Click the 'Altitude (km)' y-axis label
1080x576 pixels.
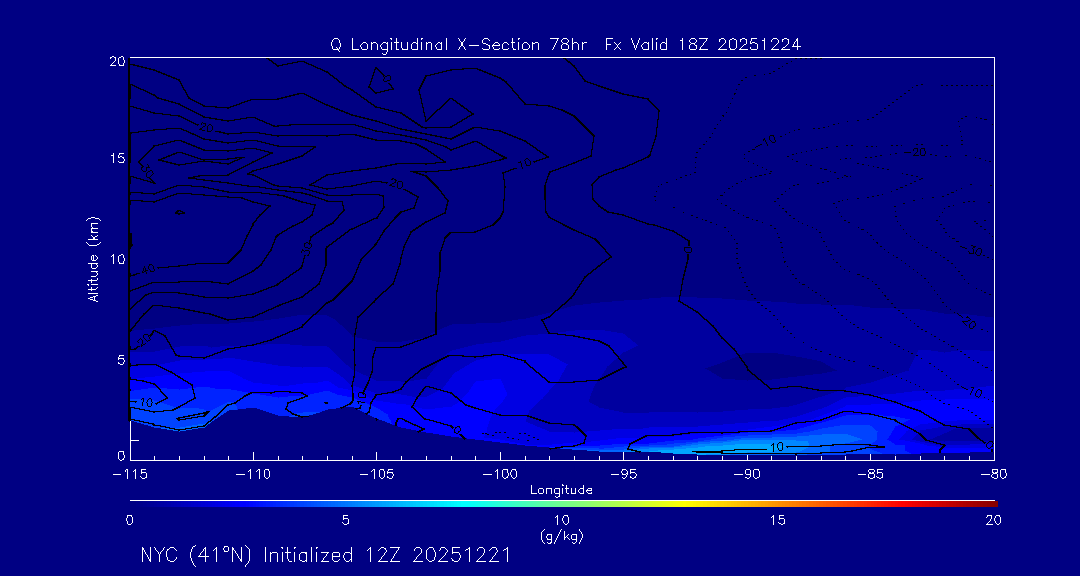[x=93, y=259]
